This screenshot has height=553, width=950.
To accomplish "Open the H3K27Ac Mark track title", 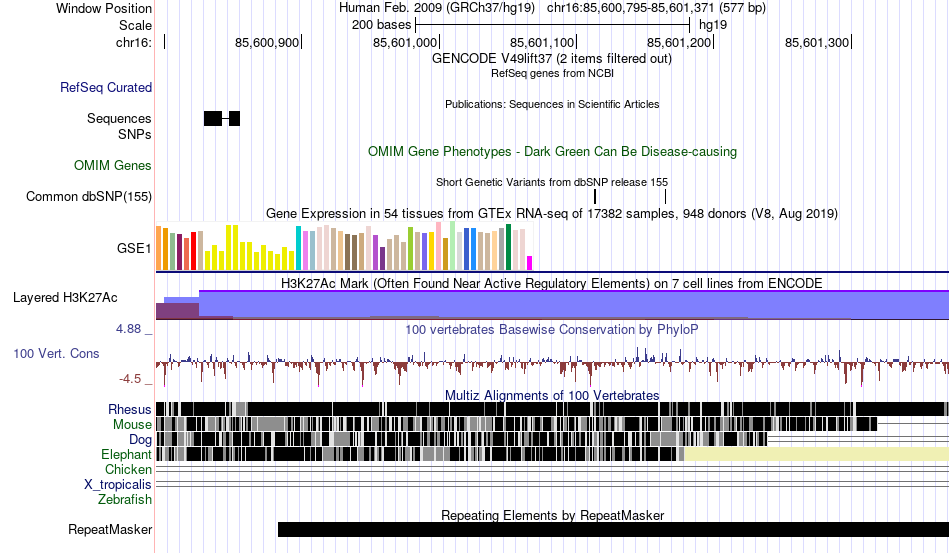I will (551, 283).
